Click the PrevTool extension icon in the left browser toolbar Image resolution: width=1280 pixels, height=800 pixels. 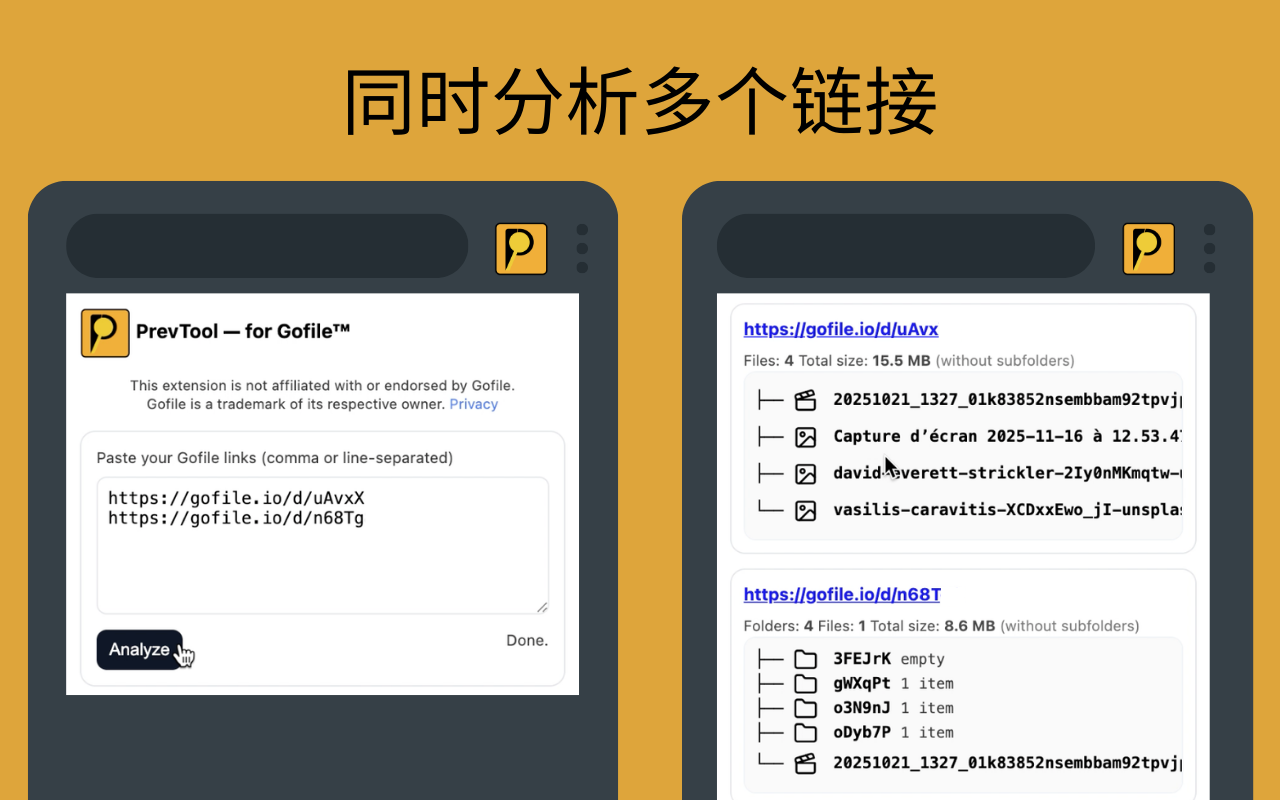[521, 249]
